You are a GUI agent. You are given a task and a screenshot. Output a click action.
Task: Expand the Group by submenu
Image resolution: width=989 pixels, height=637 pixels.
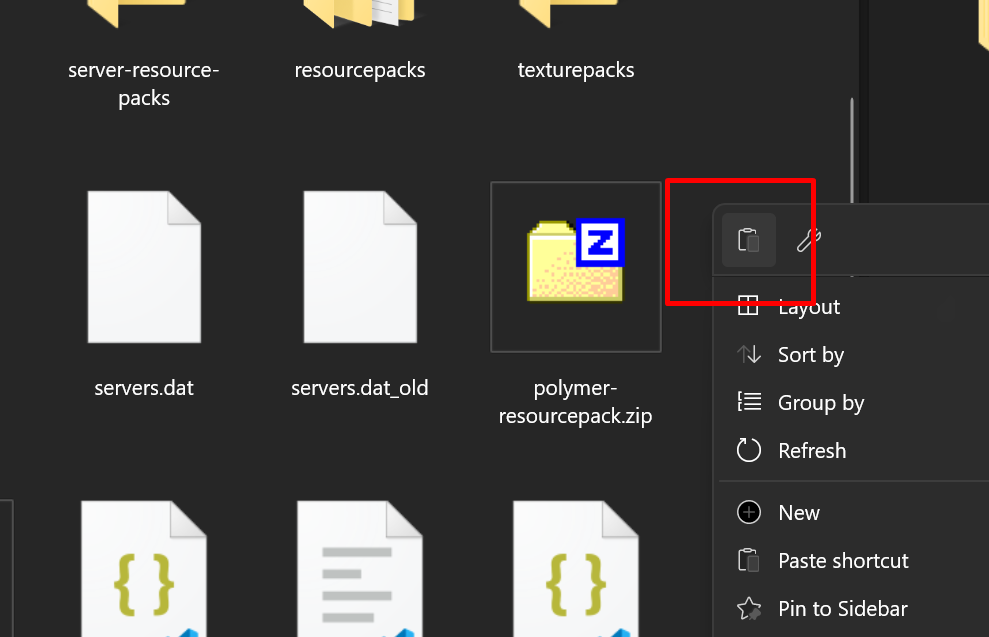click(x=821, y=403)
